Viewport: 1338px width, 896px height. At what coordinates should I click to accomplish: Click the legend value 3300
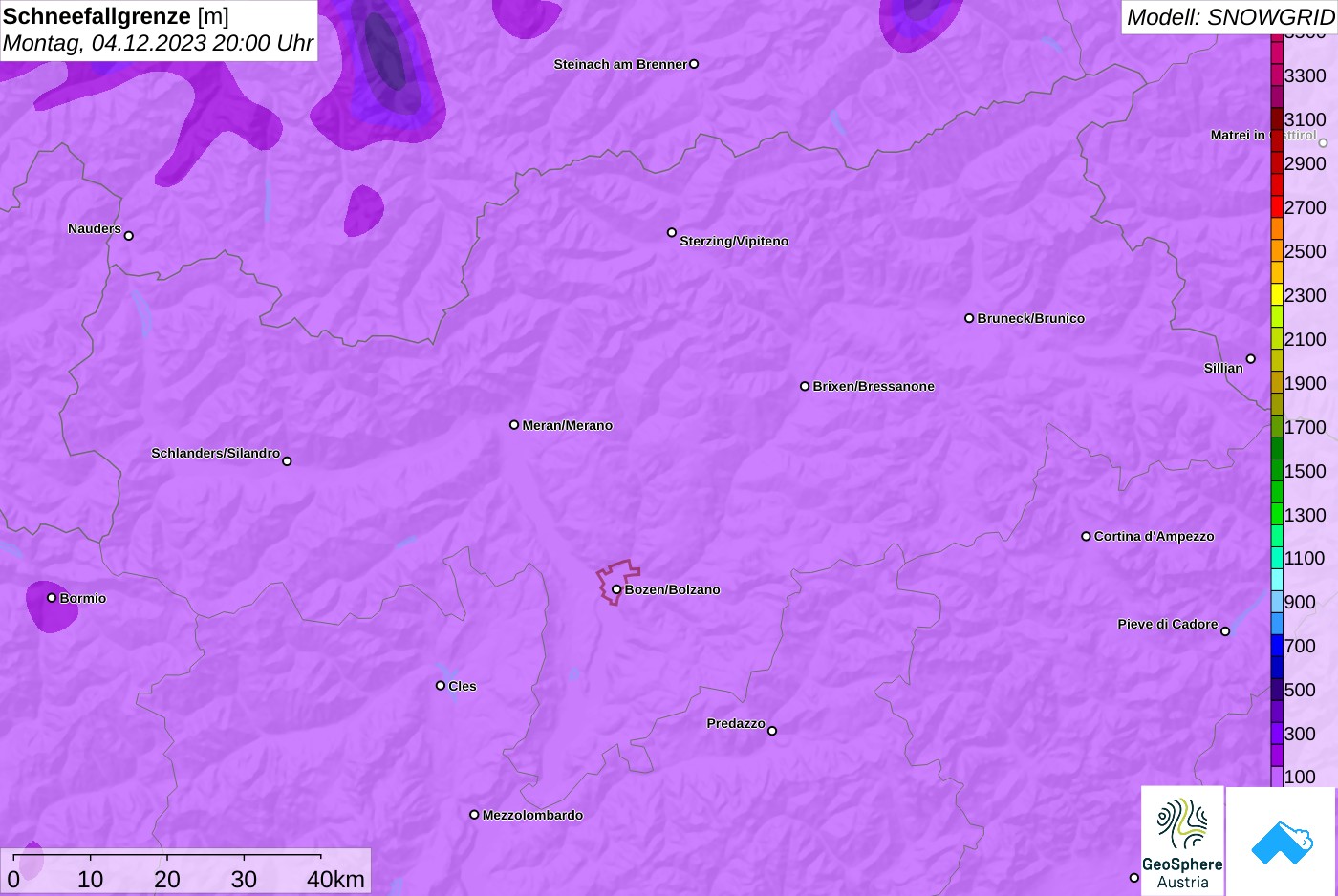1305,75
